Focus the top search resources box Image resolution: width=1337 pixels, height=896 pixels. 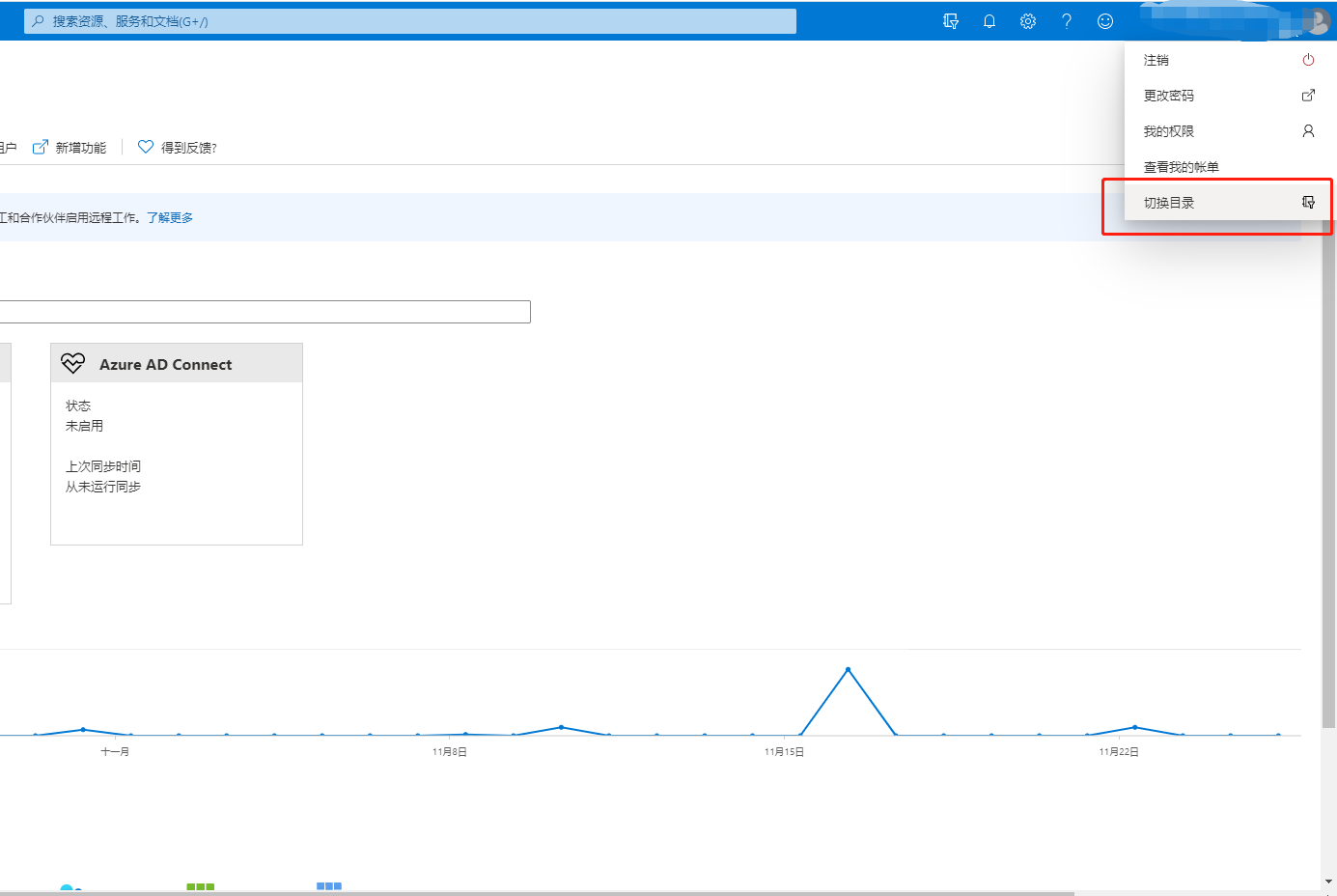point(410,21)
